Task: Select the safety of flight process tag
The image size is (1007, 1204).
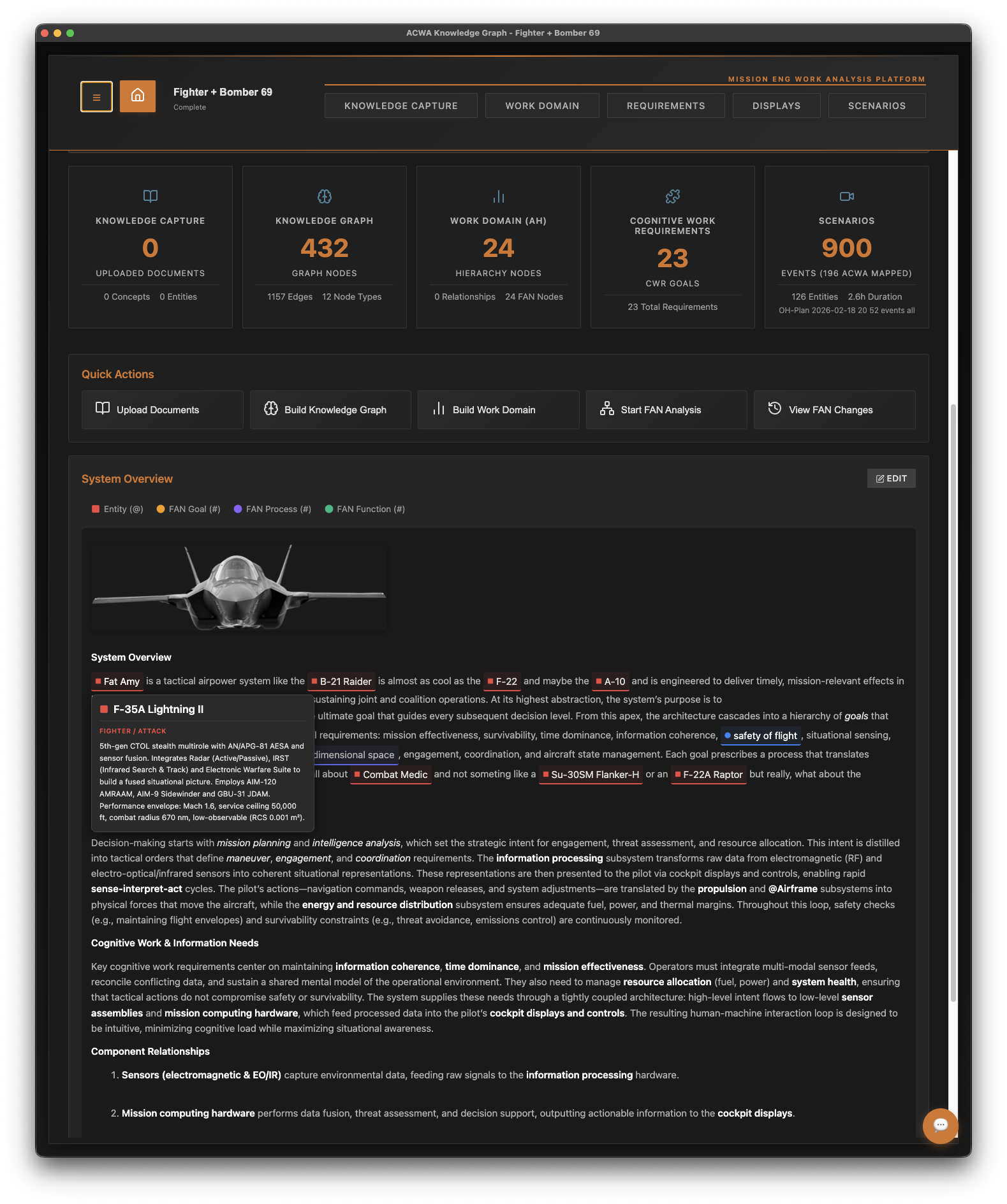Action: point(760,735)
